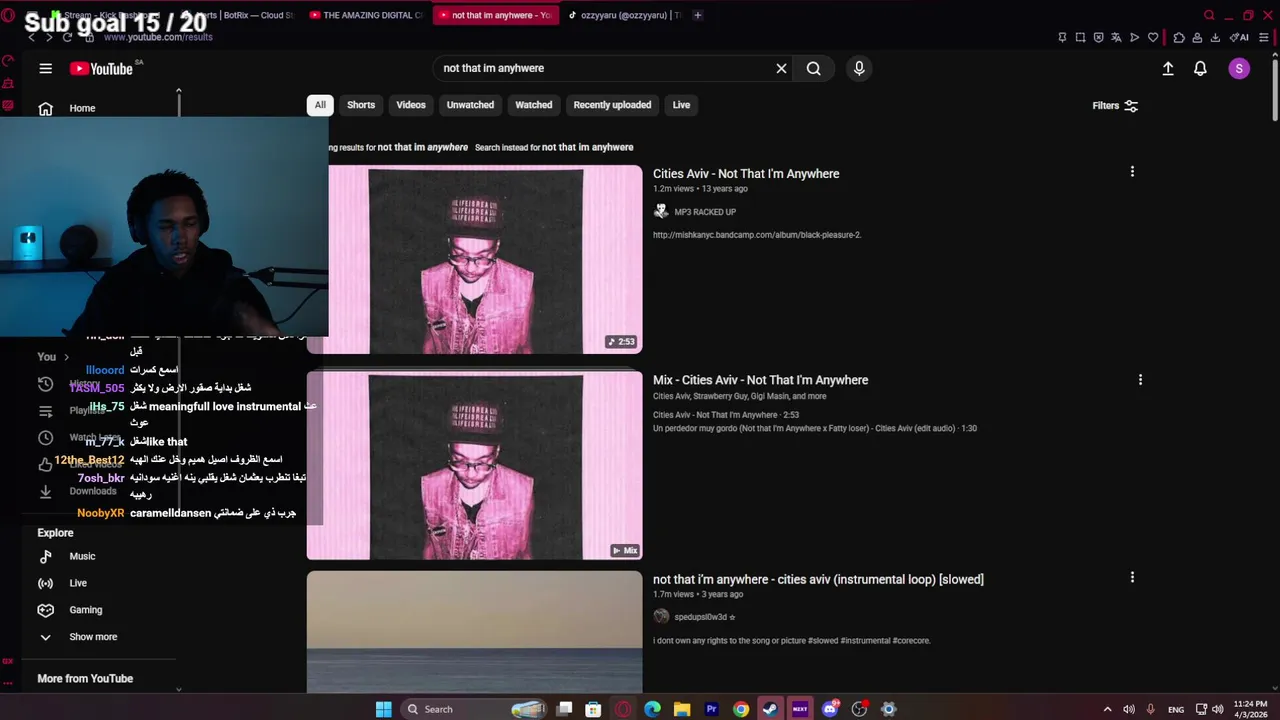
Task: Open browser downloads icon in toolbar
Action: tap(1215, 37)
